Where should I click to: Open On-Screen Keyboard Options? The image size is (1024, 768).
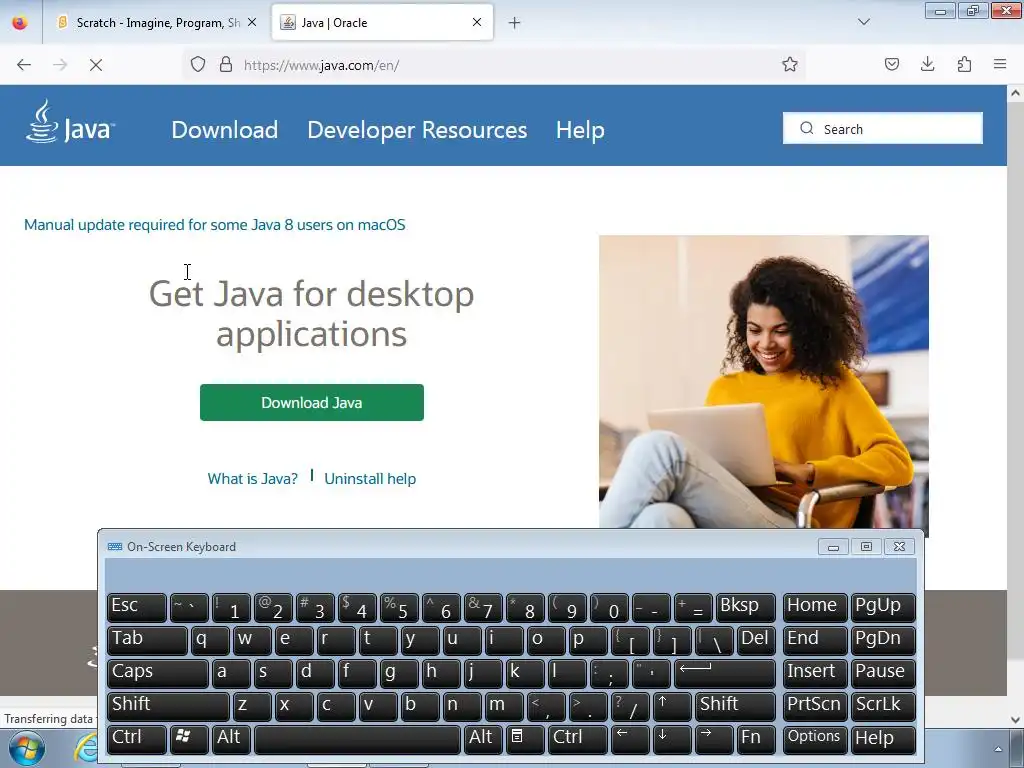[x=815, y=739]
